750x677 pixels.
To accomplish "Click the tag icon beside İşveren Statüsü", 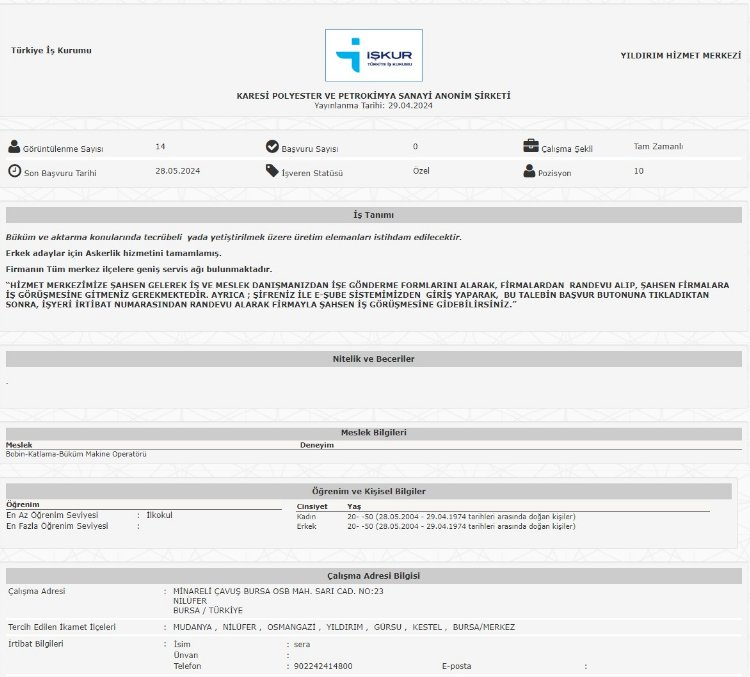I will coord(272,171).
